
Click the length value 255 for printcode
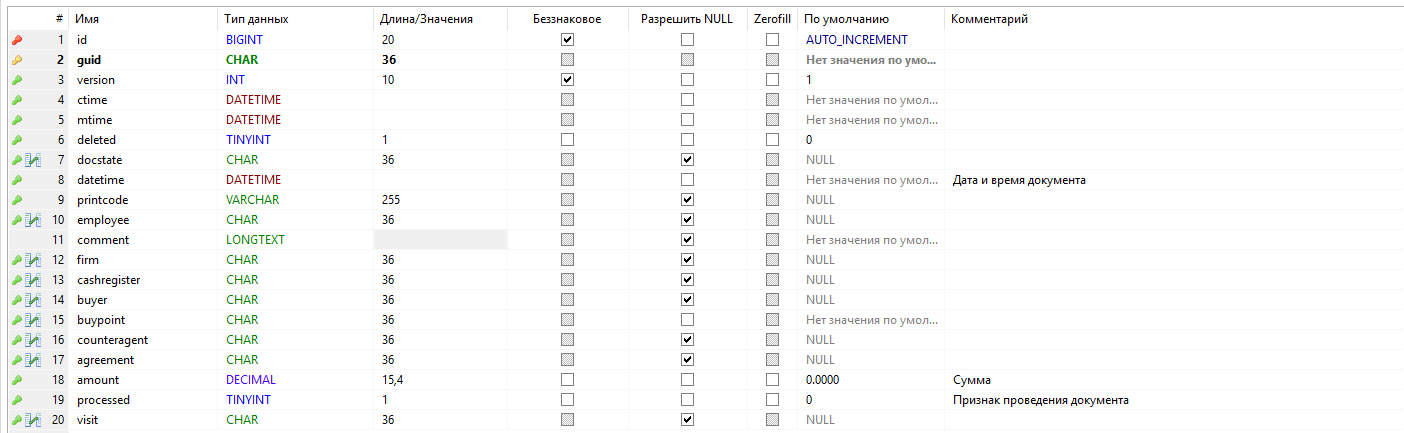click(391, 200)
